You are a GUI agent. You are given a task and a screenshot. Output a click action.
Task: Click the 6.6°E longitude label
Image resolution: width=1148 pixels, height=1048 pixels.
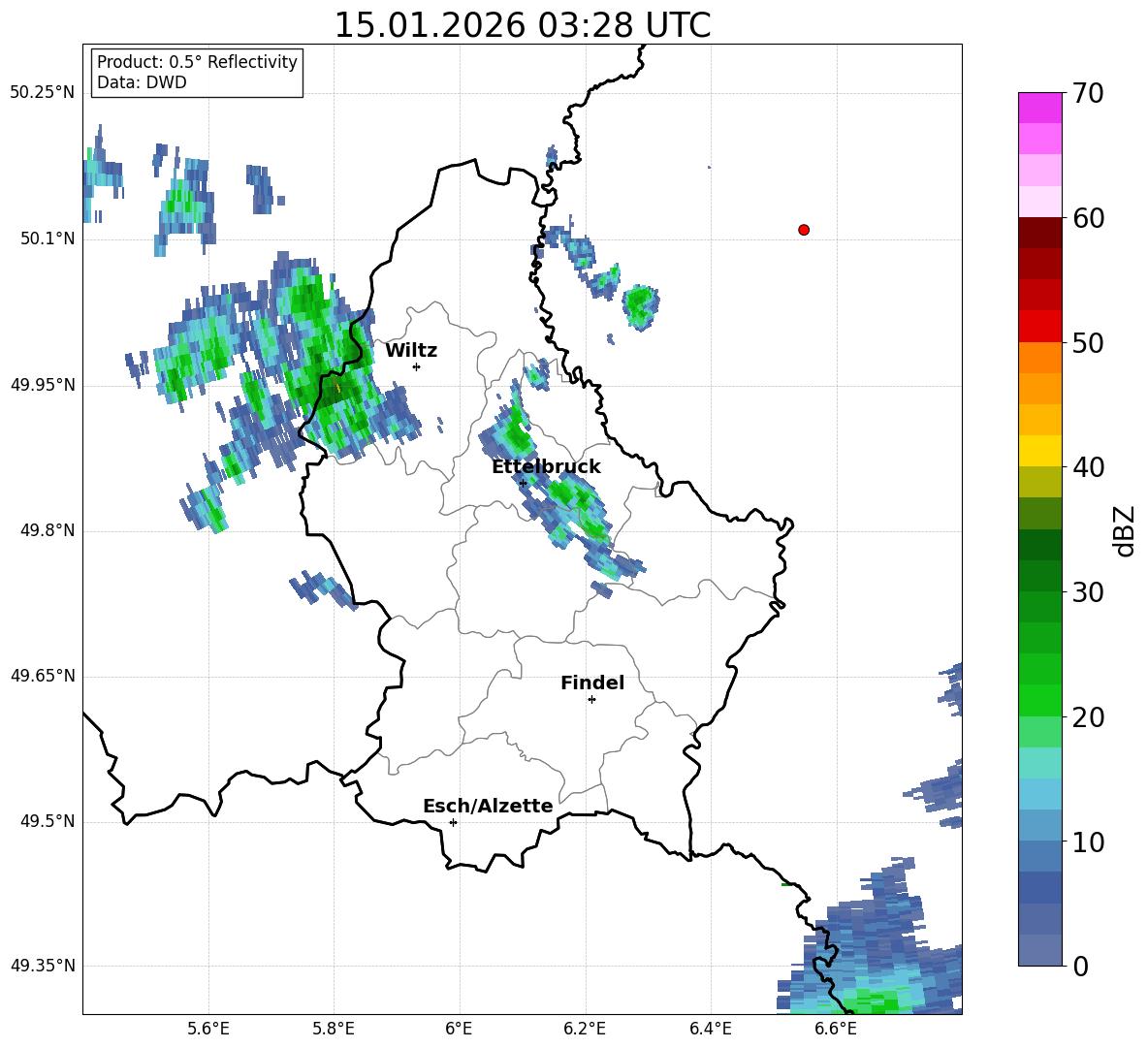tap(836, 1029)
